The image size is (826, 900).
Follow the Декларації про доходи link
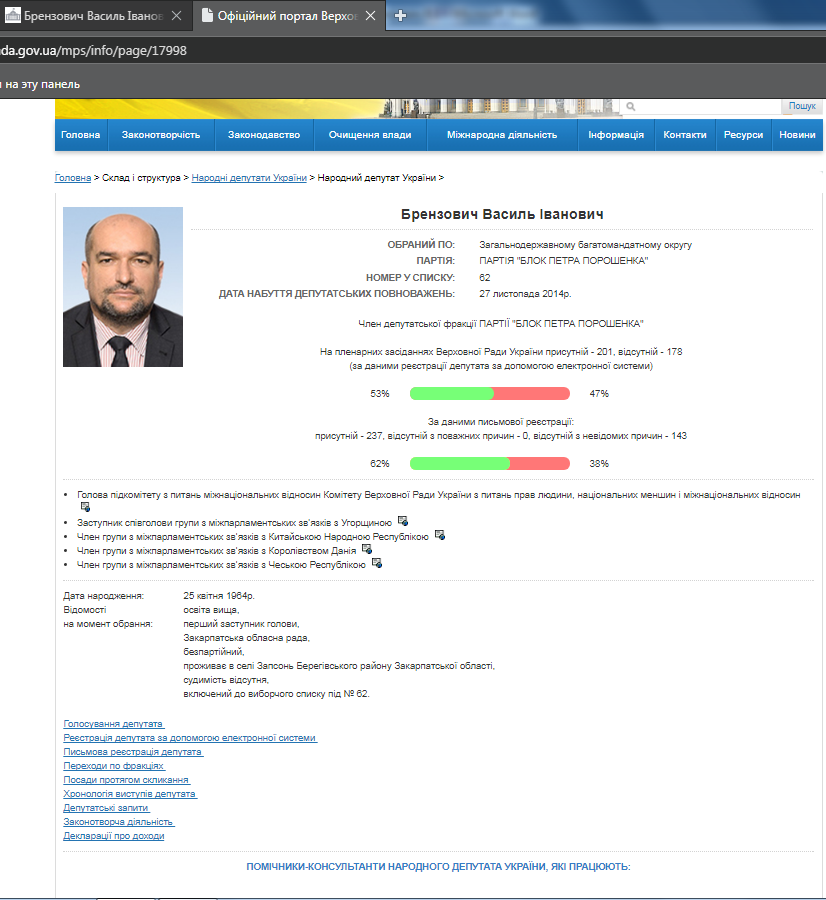click(x=113, y=835)
